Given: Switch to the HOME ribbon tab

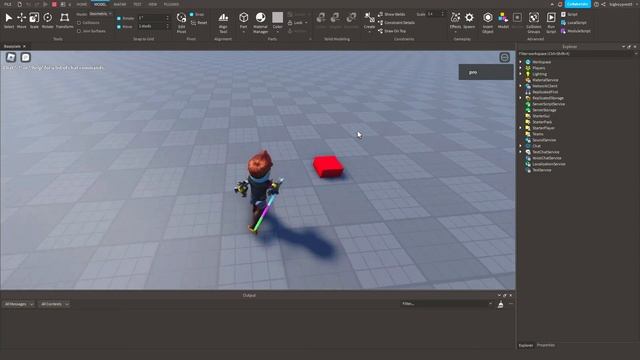Looking at the screenshot, I should [x=82, y=4].
